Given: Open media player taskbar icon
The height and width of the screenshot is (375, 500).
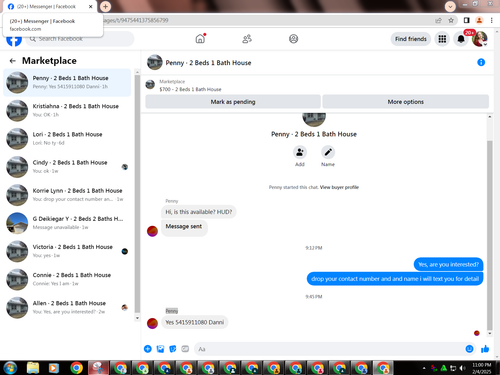Looking at the screenshot, I should (53, 368).
